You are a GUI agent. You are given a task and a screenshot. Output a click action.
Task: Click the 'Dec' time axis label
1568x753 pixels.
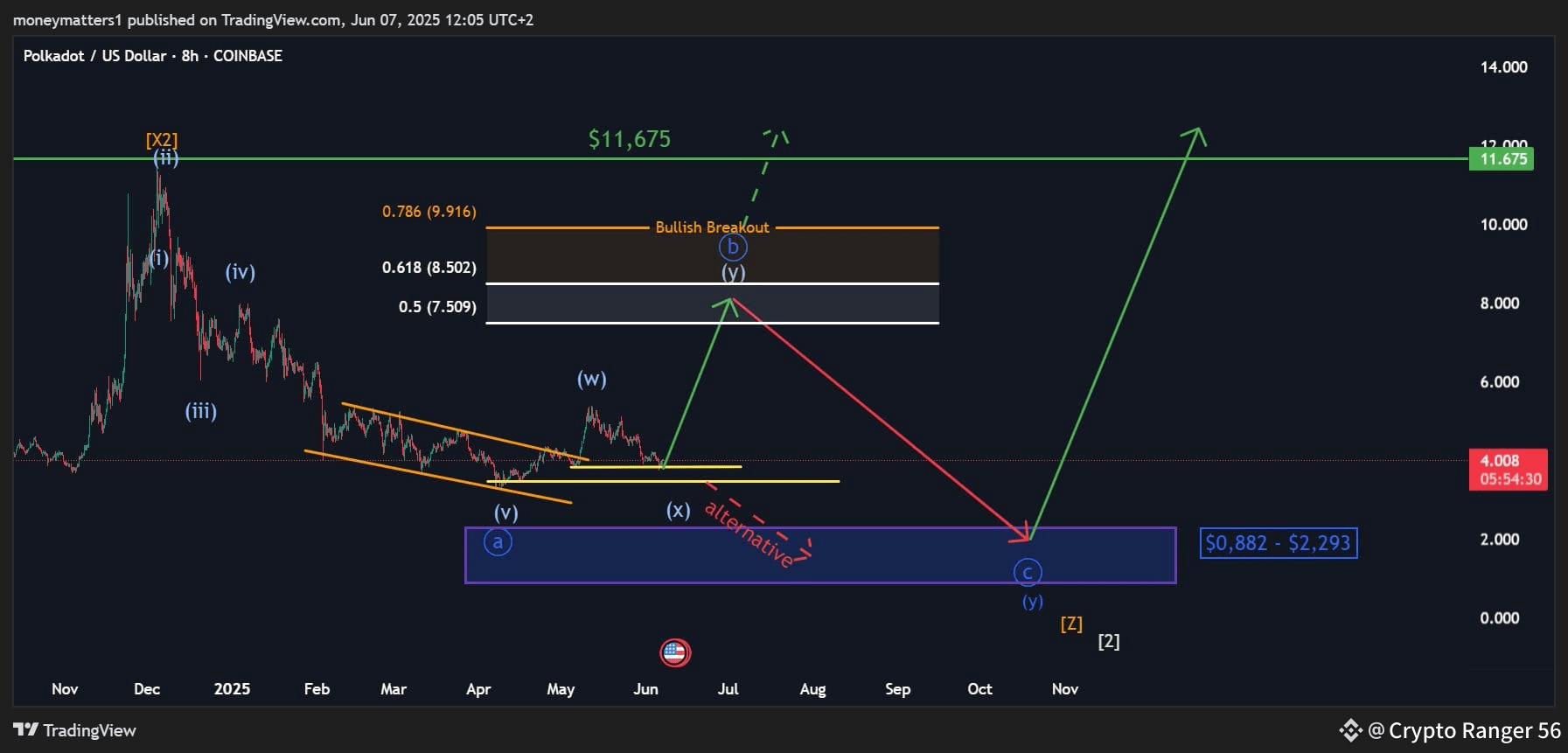(x=147, y=689)
